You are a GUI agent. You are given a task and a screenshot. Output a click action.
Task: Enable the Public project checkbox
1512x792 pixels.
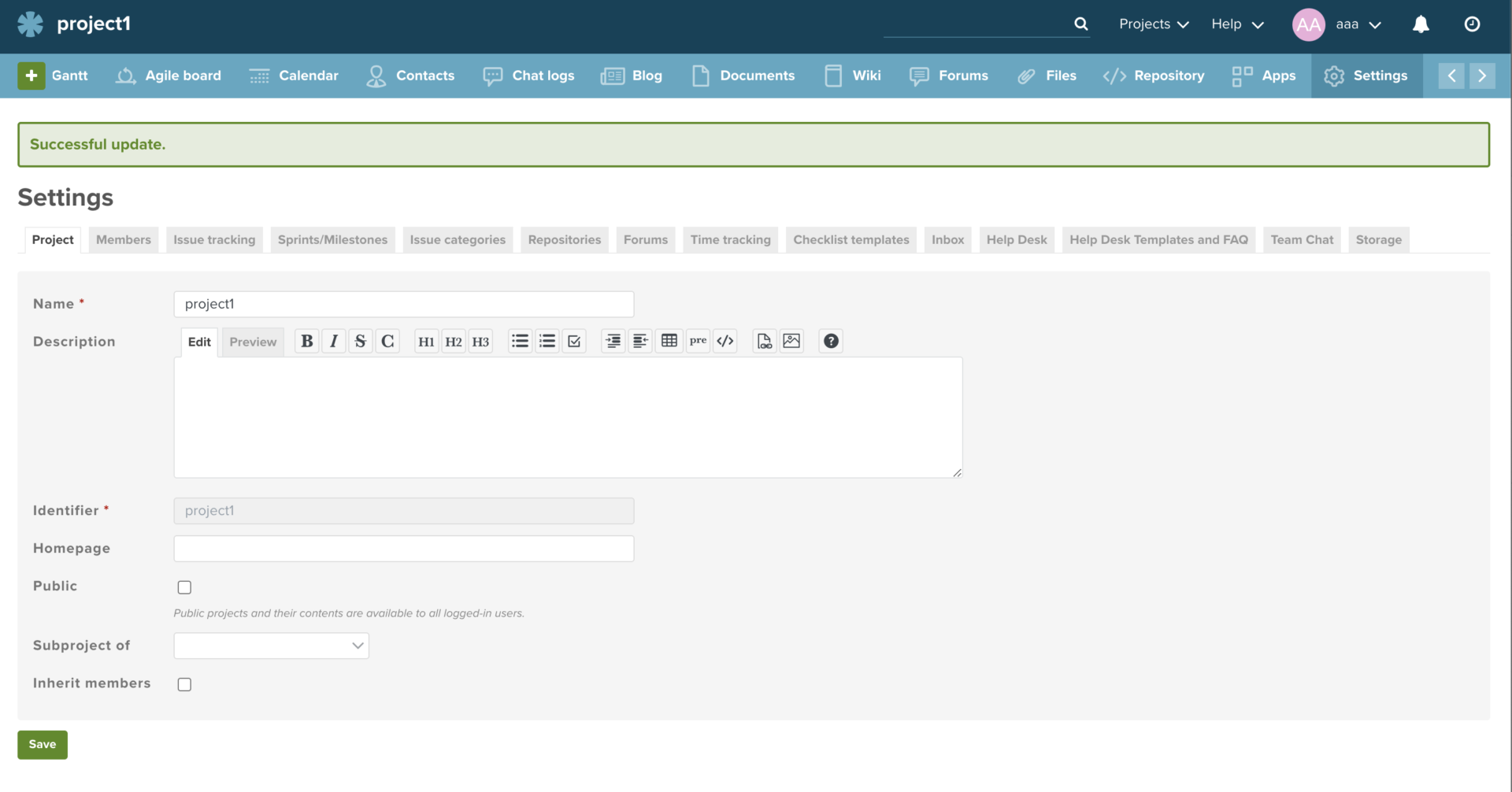pyautogui.click(x=184, y=587)
